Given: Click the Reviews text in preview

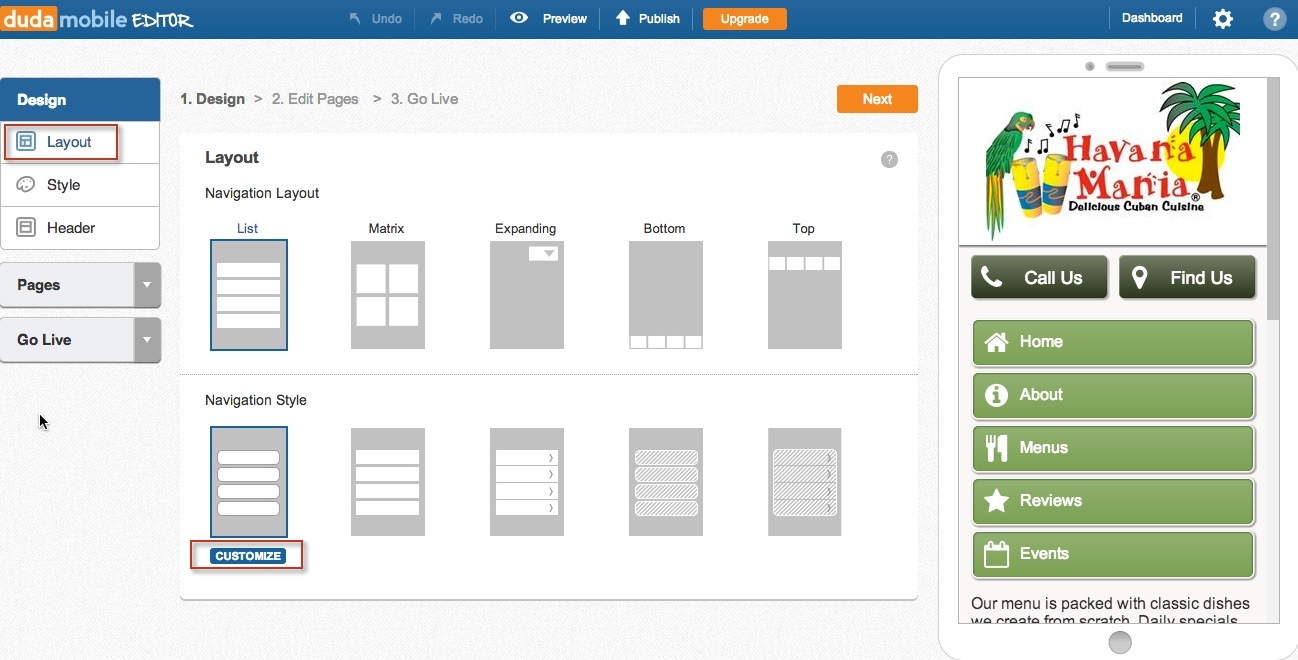Looking at the screenshot, I should (1051, 501).
